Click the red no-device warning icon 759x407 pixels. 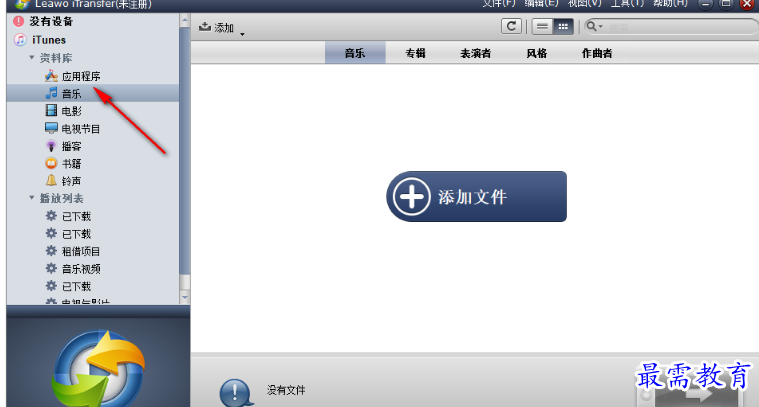pyautogui.click(x=18, y=21)
